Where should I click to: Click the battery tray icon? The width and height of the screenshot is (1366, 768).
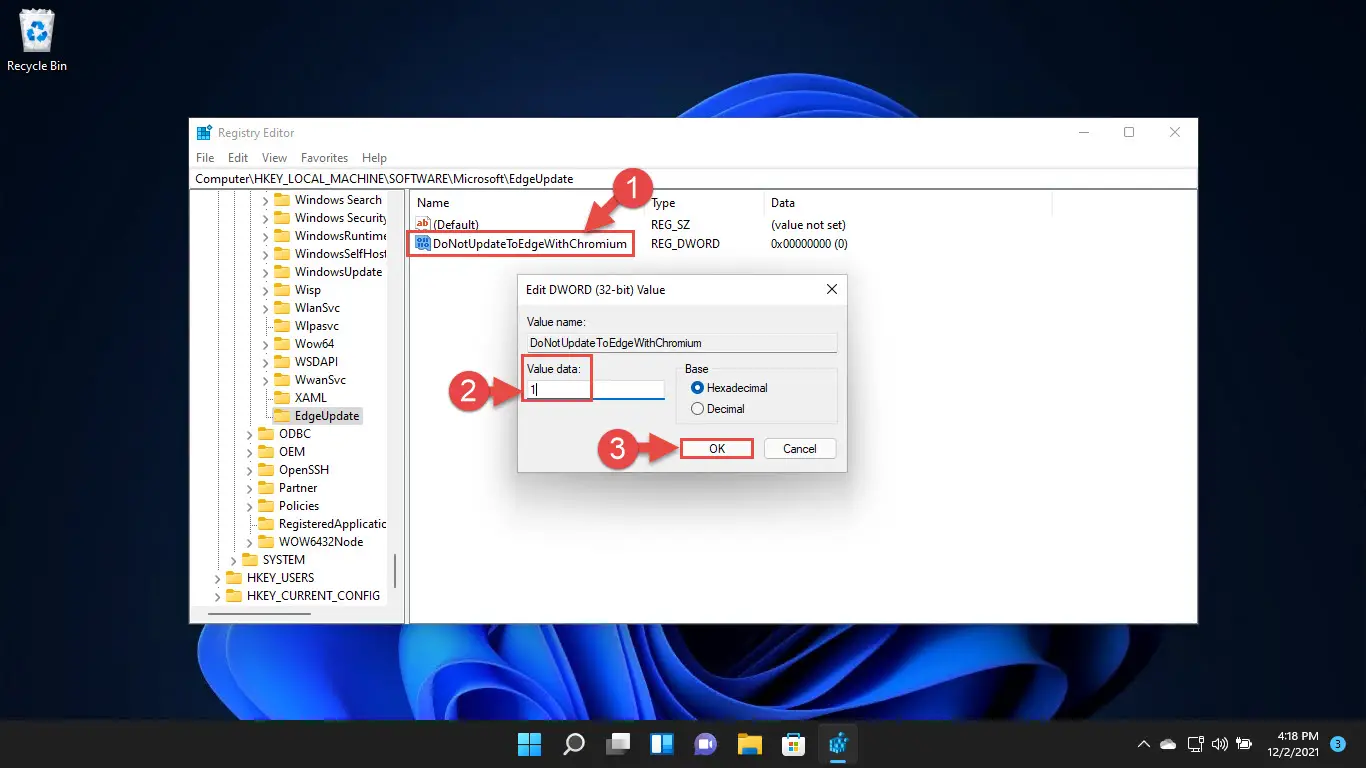[1244, 744]
